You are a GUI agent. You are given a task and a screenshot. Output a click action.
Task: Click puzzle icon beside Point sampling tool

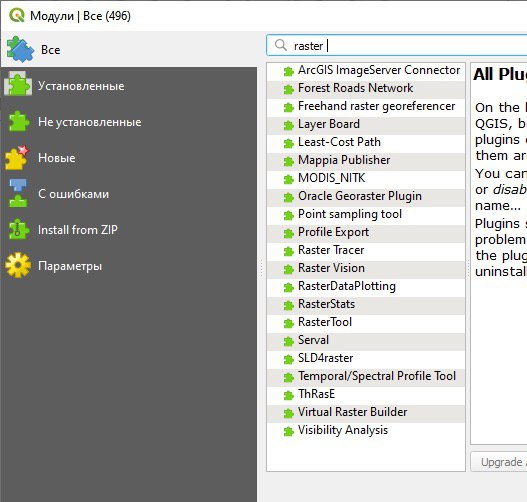point(288,215)
